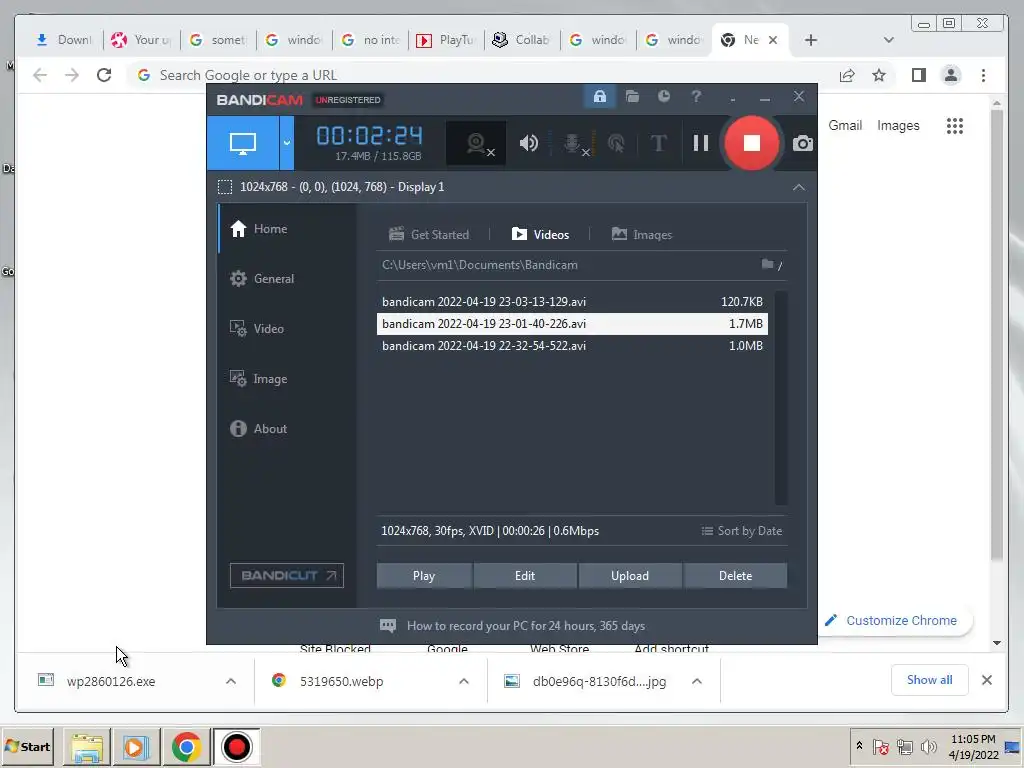The width and height of the screenshot is (1024, 768).
Task: Open Chrome tab search chevron
Action: coord(889,40)
